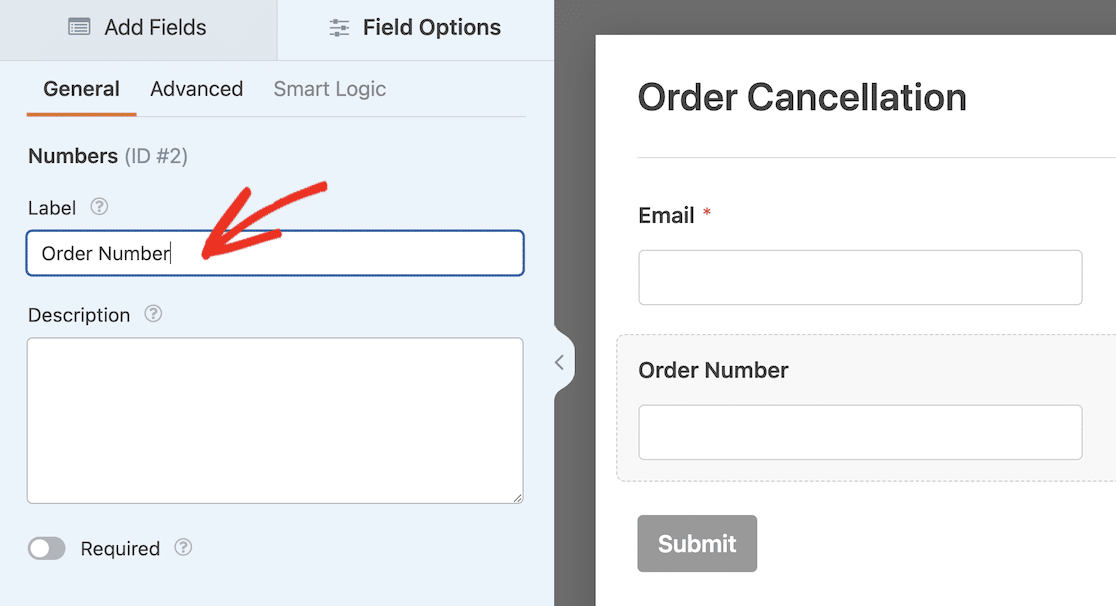Click the help icon next to Description
1116x606 pixels.
[x=153, y=314]
